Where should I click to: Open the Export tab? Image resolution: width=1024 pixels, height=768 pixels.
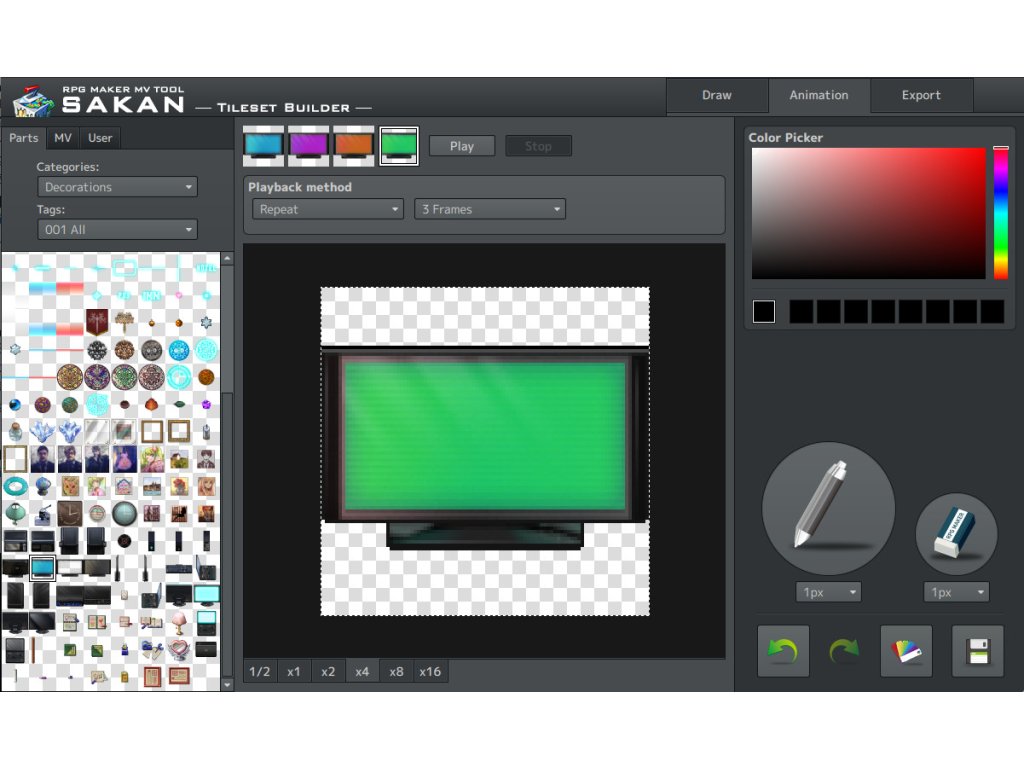921,95
